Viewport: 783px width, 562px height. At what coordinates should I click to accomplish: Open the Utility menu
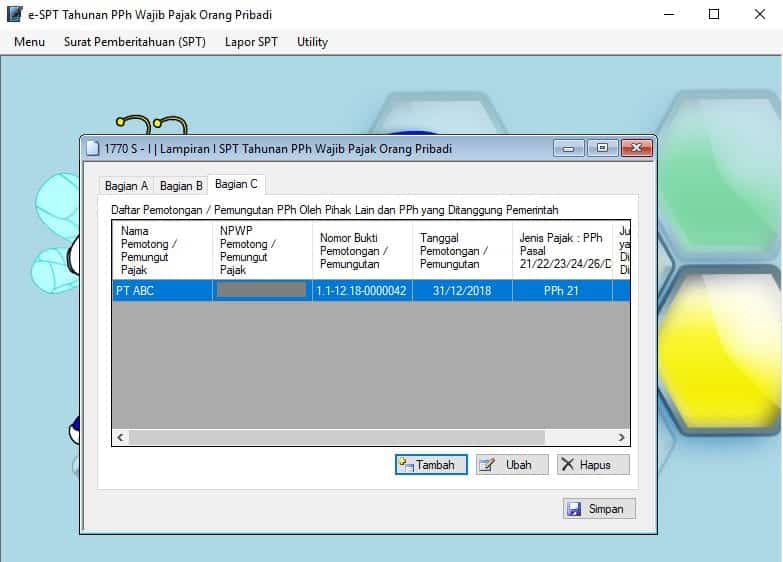[312, 42]
